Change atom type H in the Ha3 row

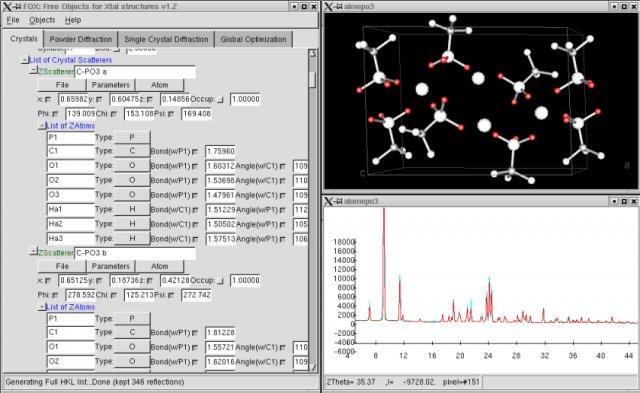click(x=132, y=238)
